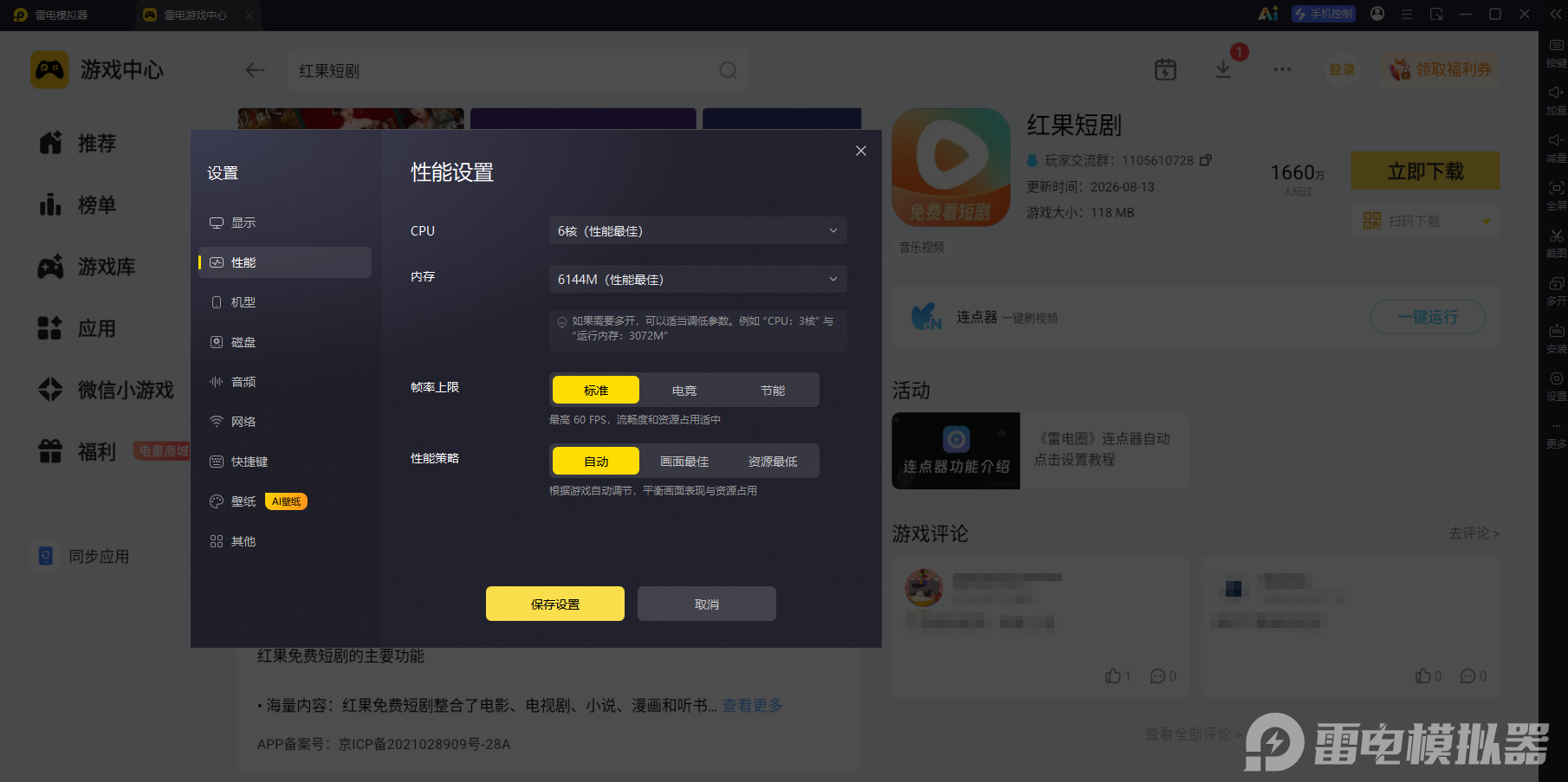Choose 资源最低 performance strategy
Viewport: 1568px width, 782px height.
773,461
